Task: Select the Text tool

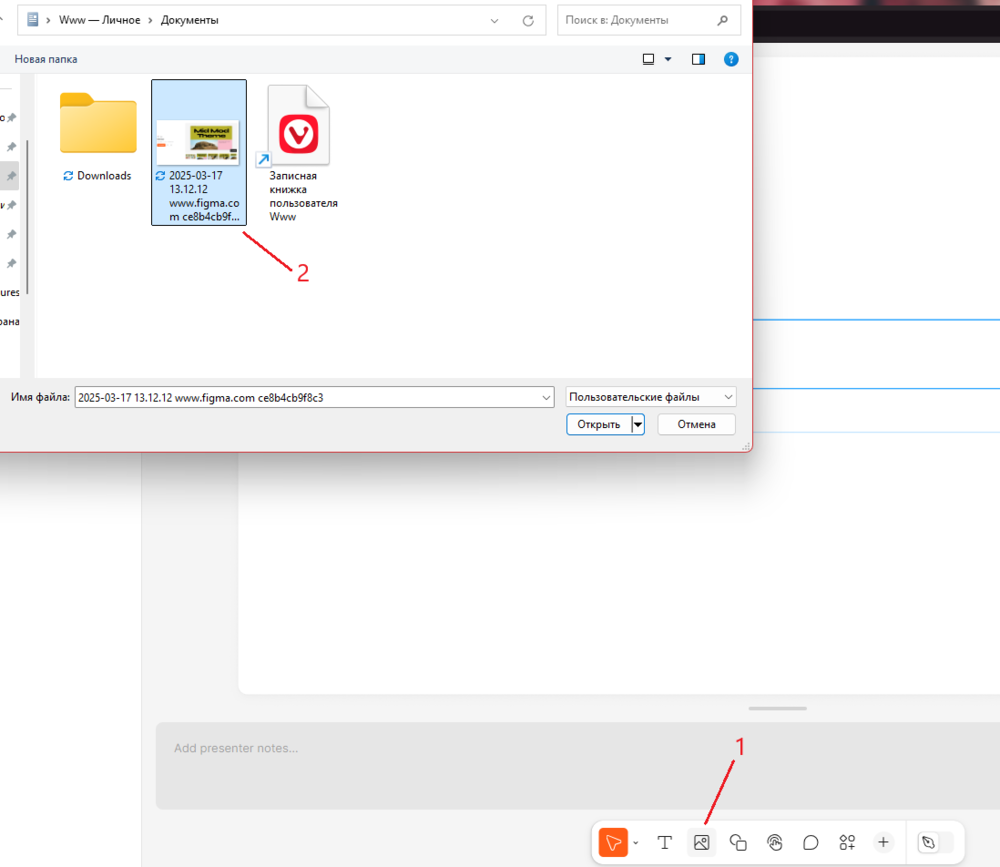Action: pyautogui.click(x=665, y=842)
